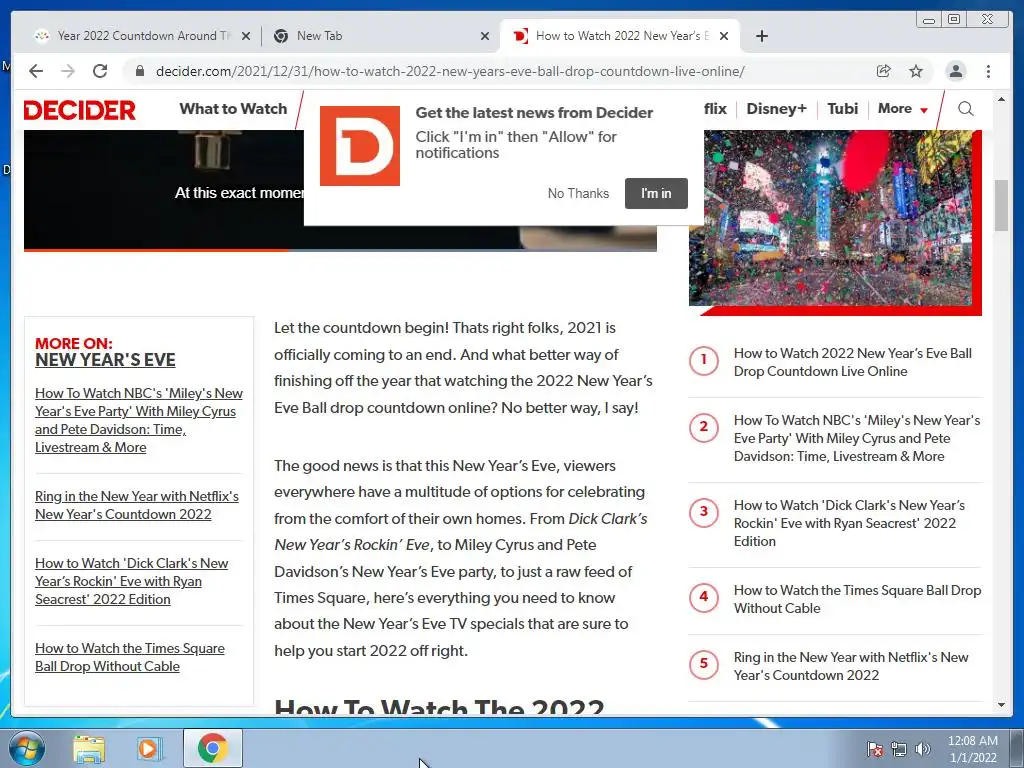Image resolution: width=1024 pixels, height=768 pixels.
Task: Close the How to Watch 2022 tab
Action: [724, 36]
